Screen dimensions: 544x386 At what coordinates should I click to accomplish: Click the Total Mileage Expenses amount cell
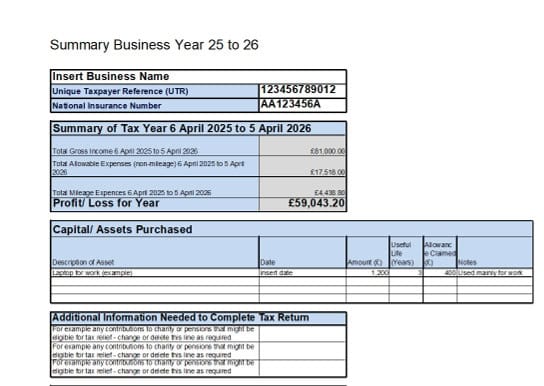tap(303, 187)
